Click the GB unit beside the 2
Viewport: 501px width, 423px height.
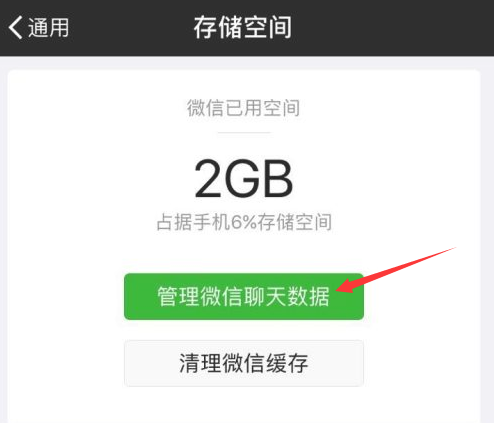tap(259, 178)
